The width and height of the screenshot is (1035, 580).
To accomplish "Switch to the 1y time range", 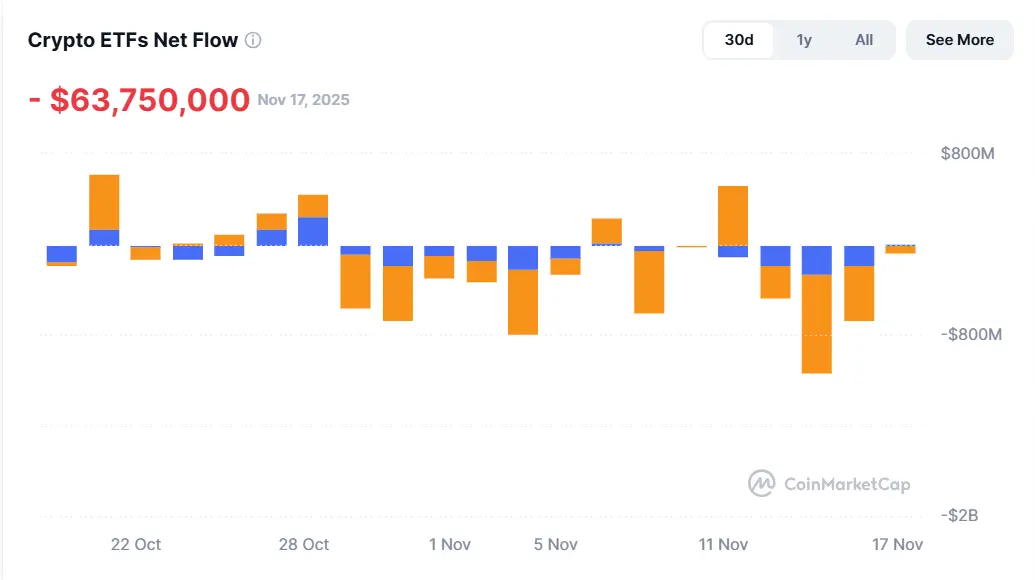I will [x=804, y=40].
